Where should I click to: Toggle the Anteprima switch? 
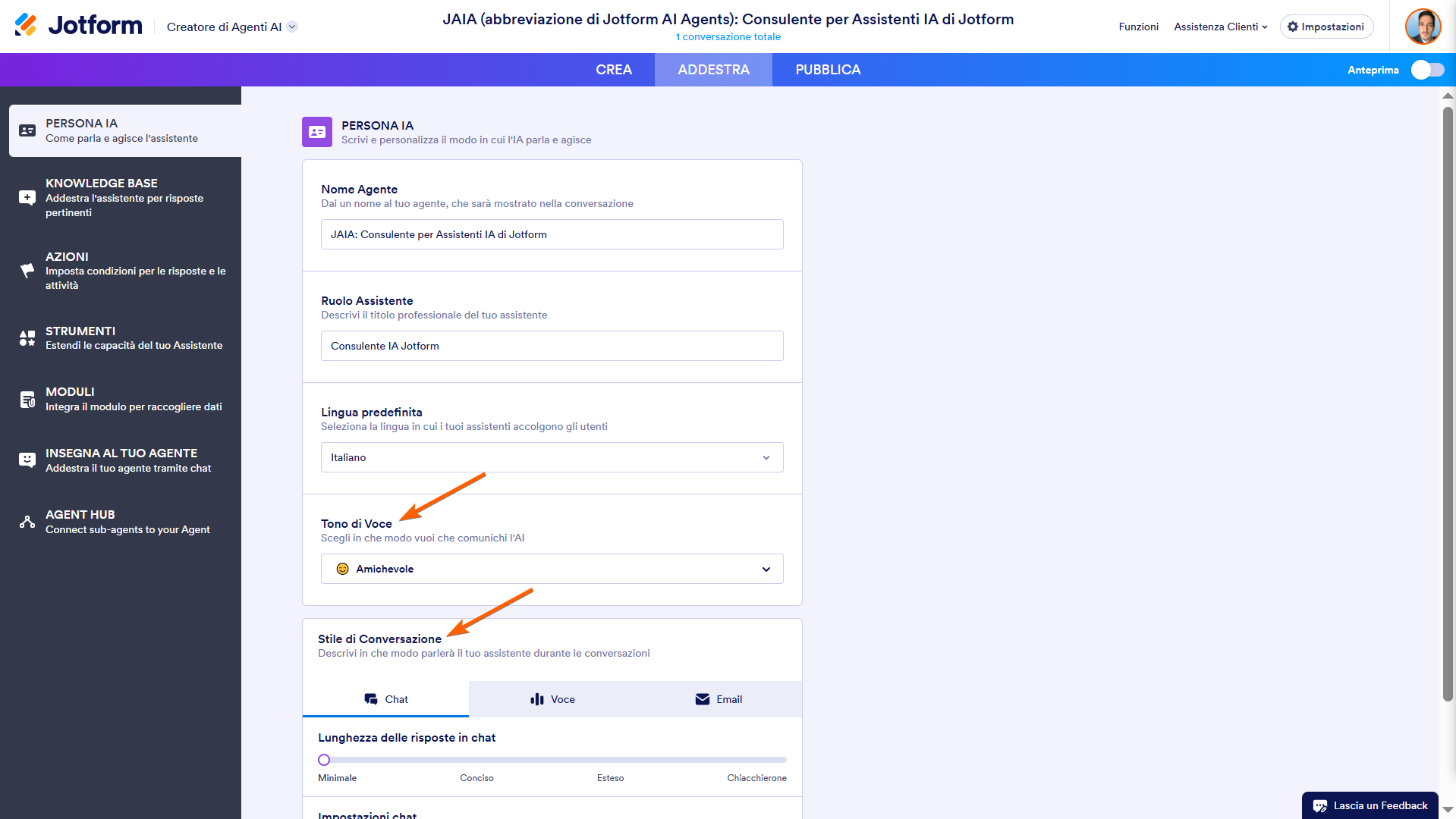pos(1426,69)
